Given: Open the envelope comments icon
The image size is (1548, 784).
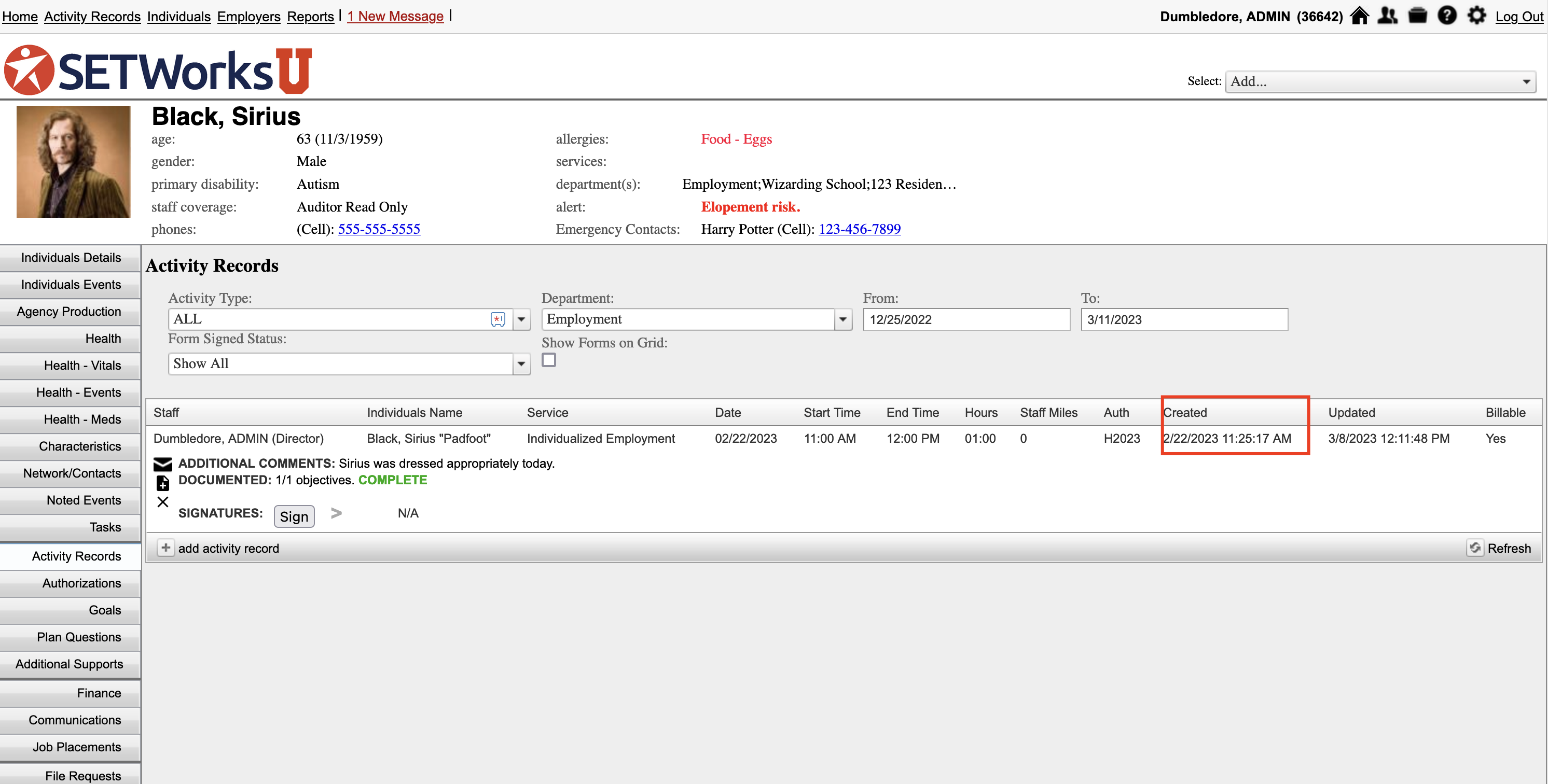Looking at the screenshot, I should click(x=163, y=464).
